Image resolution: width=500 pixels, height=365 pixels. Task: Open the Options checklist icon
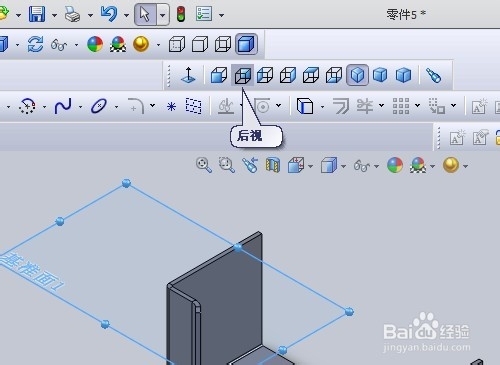pyautogui.click(x=204, y=14)
